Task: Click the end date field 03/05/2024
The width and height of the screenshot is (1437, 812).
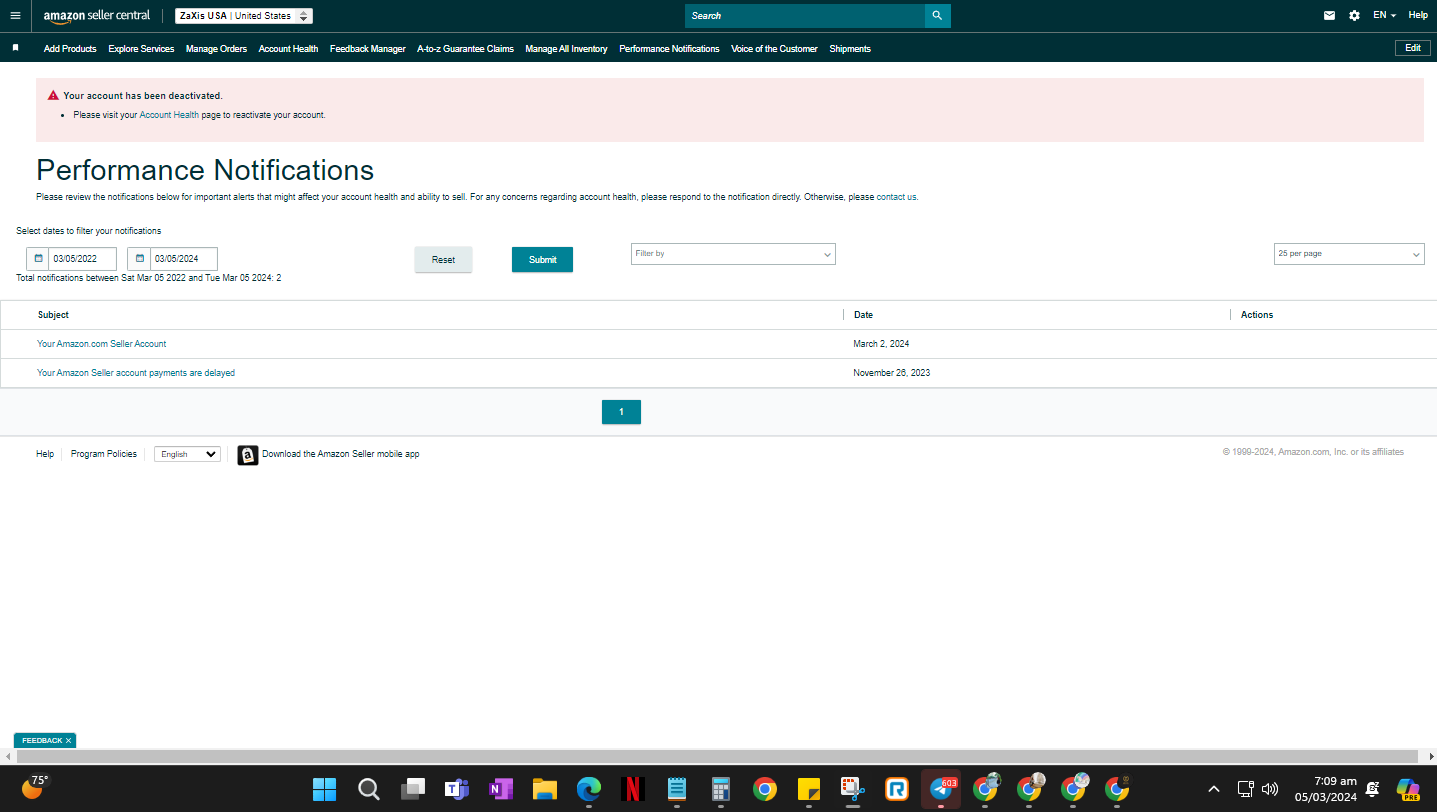Action: 183,259
